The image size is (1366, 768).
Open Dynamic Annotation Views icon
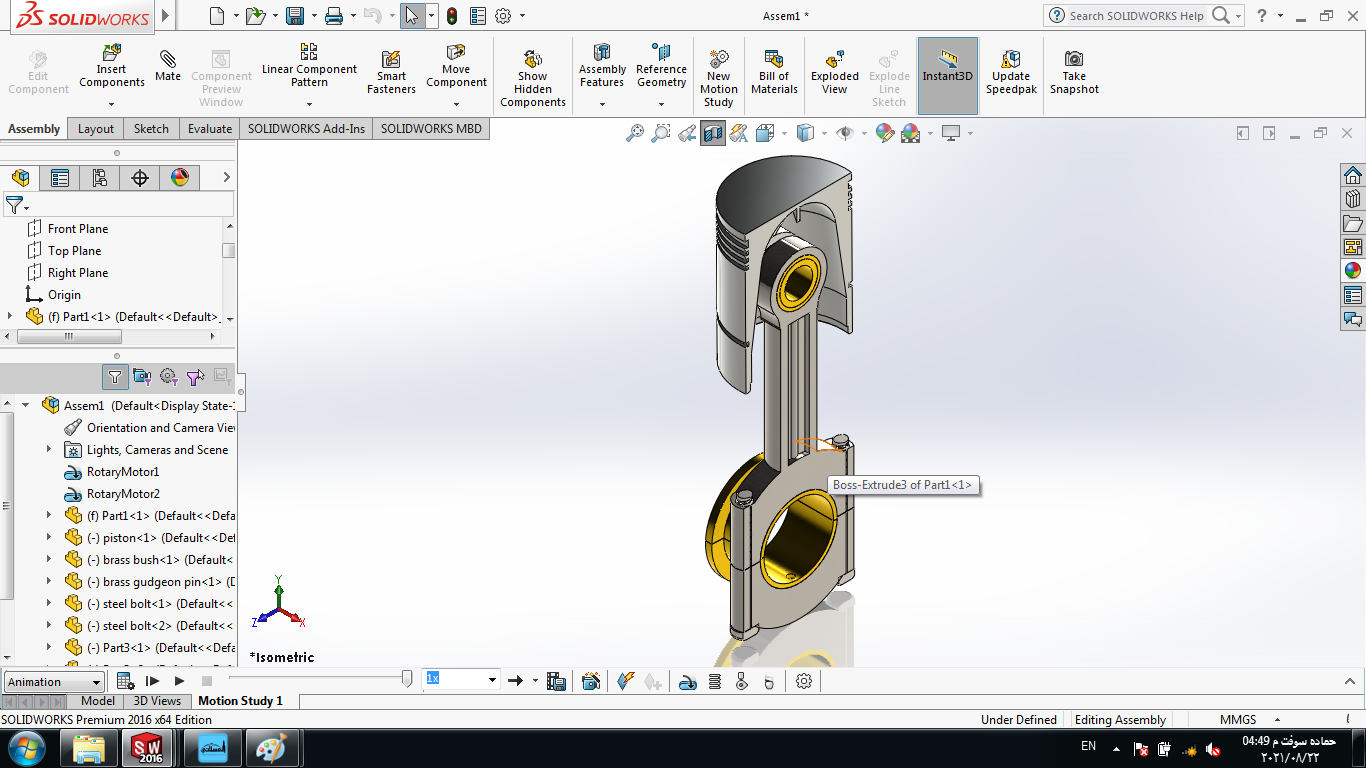click(739, 133)
